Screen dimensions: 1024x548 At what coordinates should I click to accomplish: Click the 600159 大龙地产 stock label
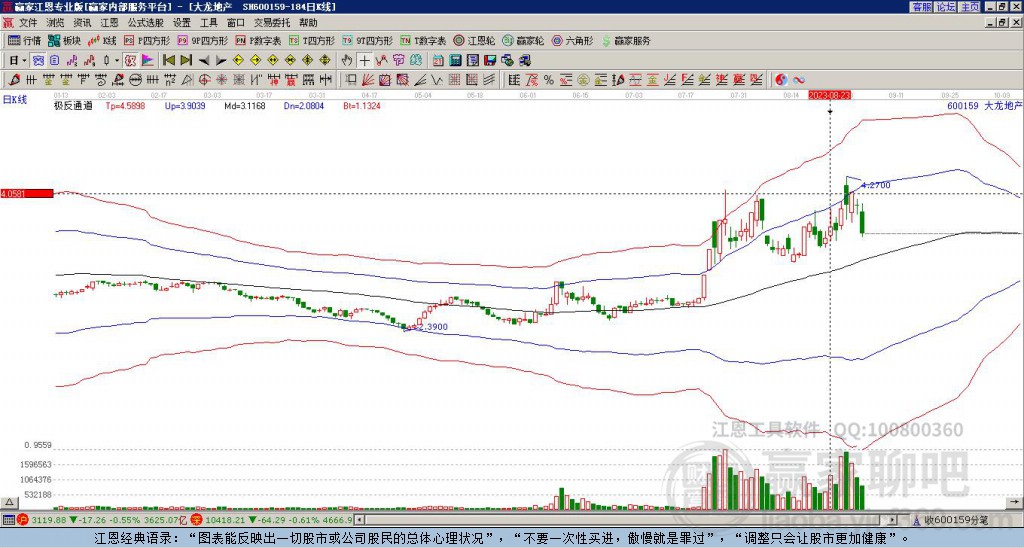pos(984,106)
